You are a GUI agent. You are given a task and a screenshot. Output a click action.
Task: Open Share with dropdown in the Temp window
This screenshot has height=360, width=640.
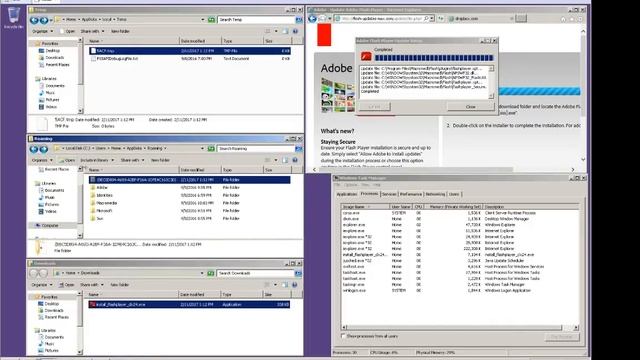pos(92,31)
